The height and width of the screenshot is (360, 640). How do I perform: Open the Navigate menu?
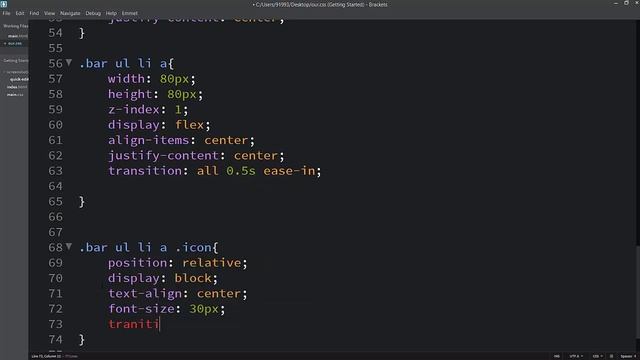tap(70, 13)
